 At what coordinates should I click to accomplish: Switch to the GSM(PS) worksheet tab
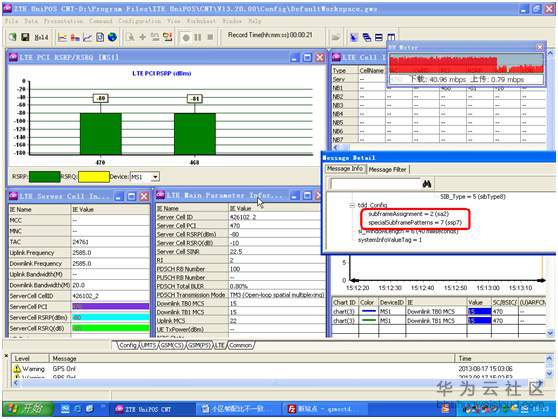click(x=199, y=345)
